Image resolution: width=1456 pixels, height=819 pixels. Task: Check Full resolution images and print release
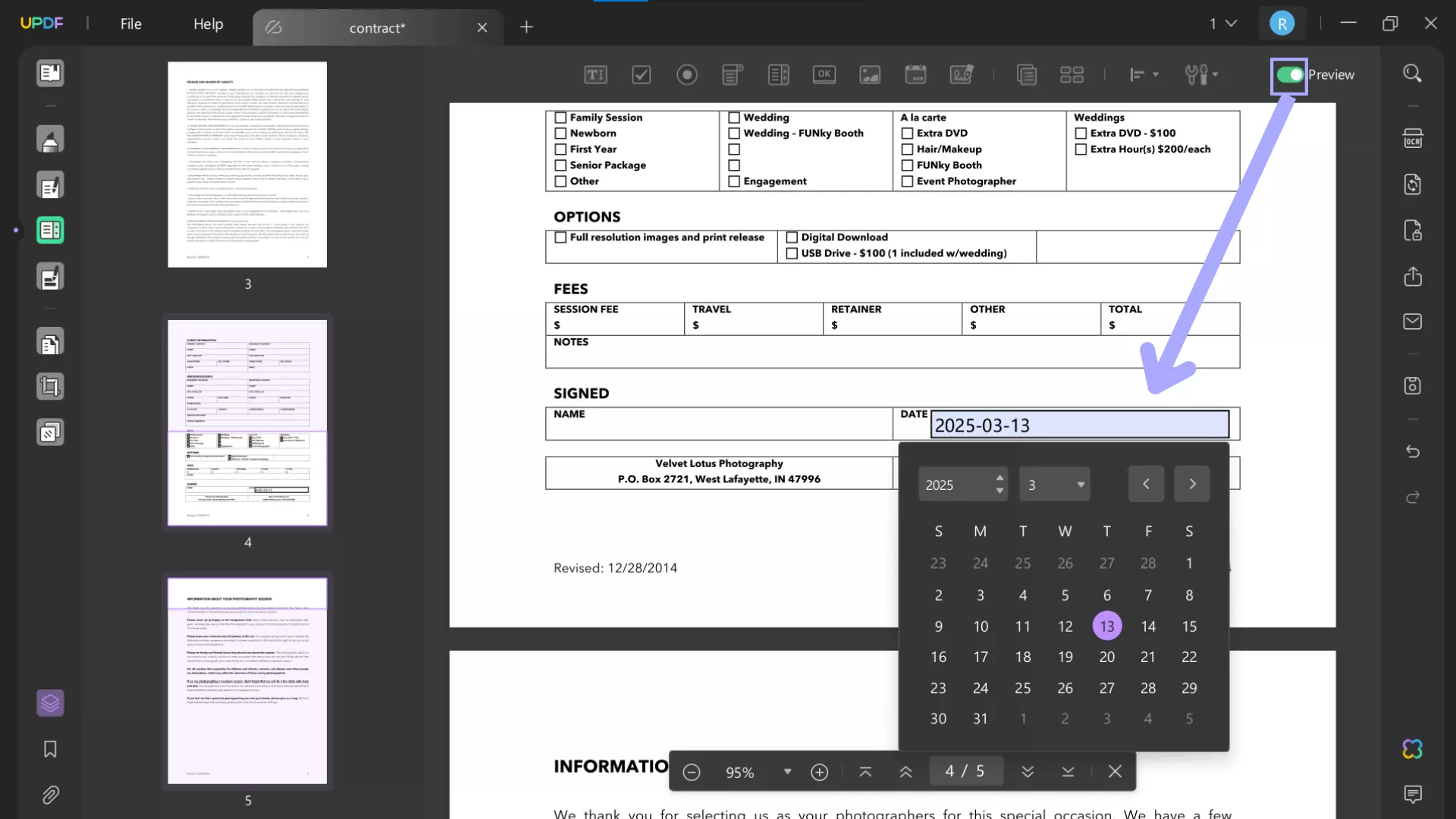(560, 237)
